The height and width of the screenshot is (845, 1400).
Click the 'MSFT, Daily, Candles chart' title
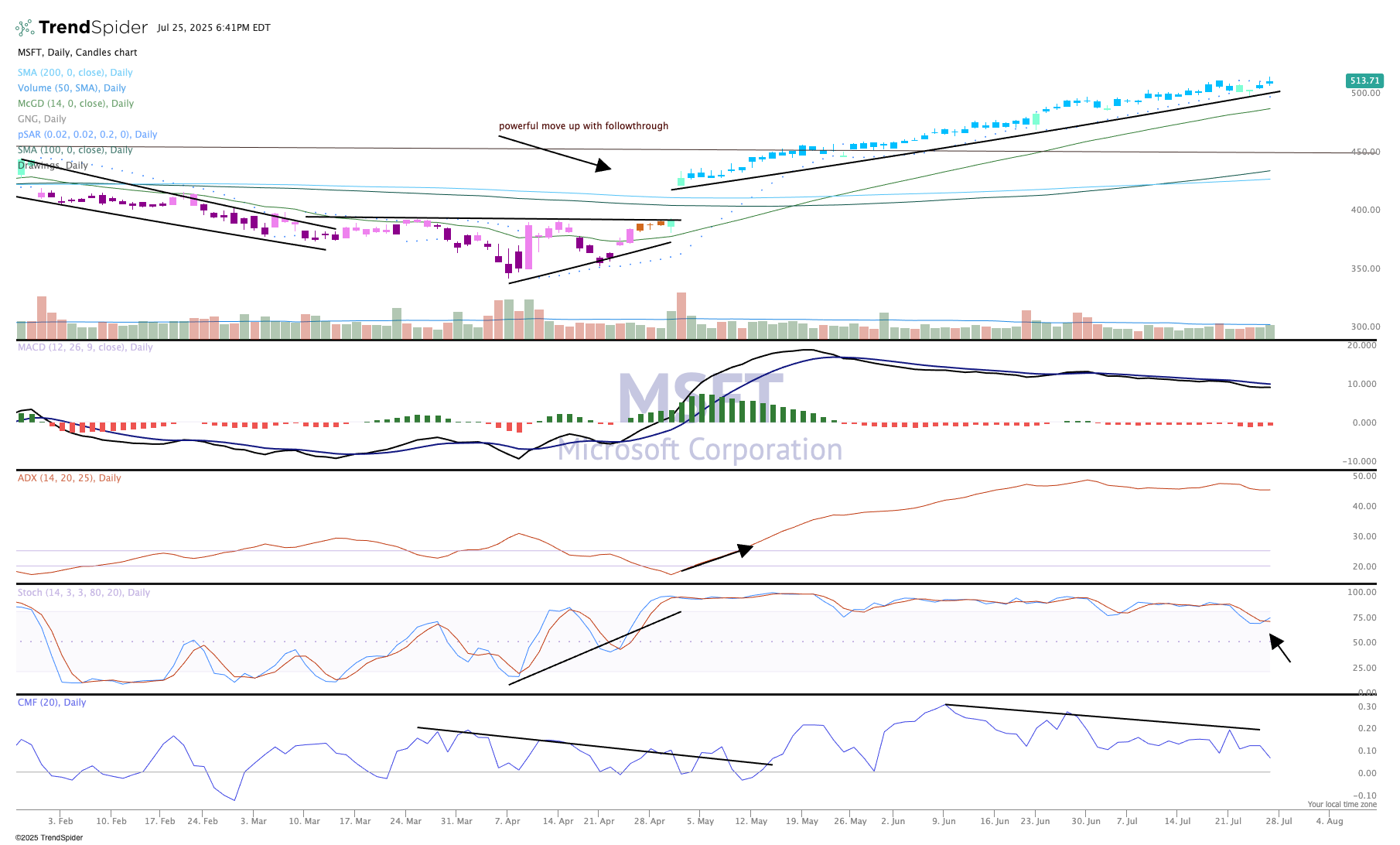77,53
